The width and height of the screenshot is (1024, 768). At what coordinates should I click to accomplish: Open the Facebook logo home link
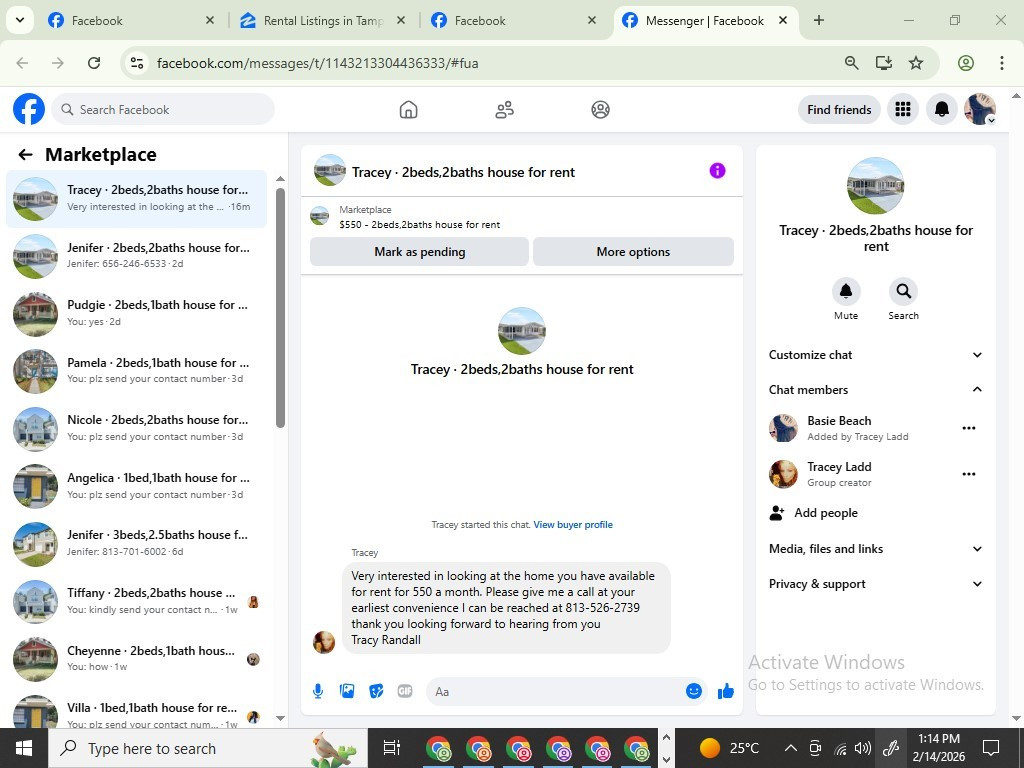(29, 109)
